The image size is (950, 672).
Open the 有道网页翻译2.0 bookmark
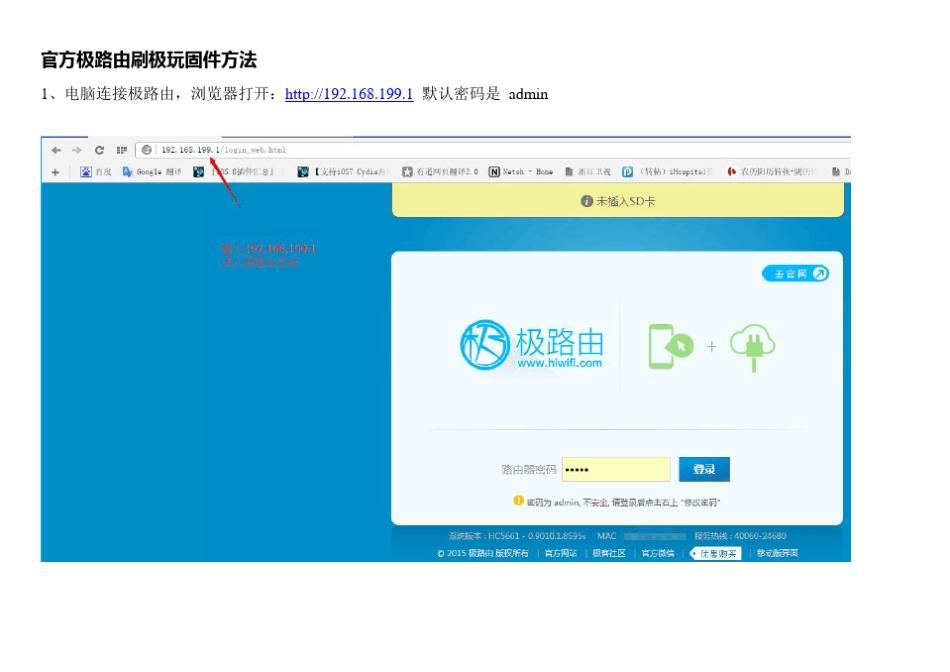pyautogui.click(x=440, y=172)
